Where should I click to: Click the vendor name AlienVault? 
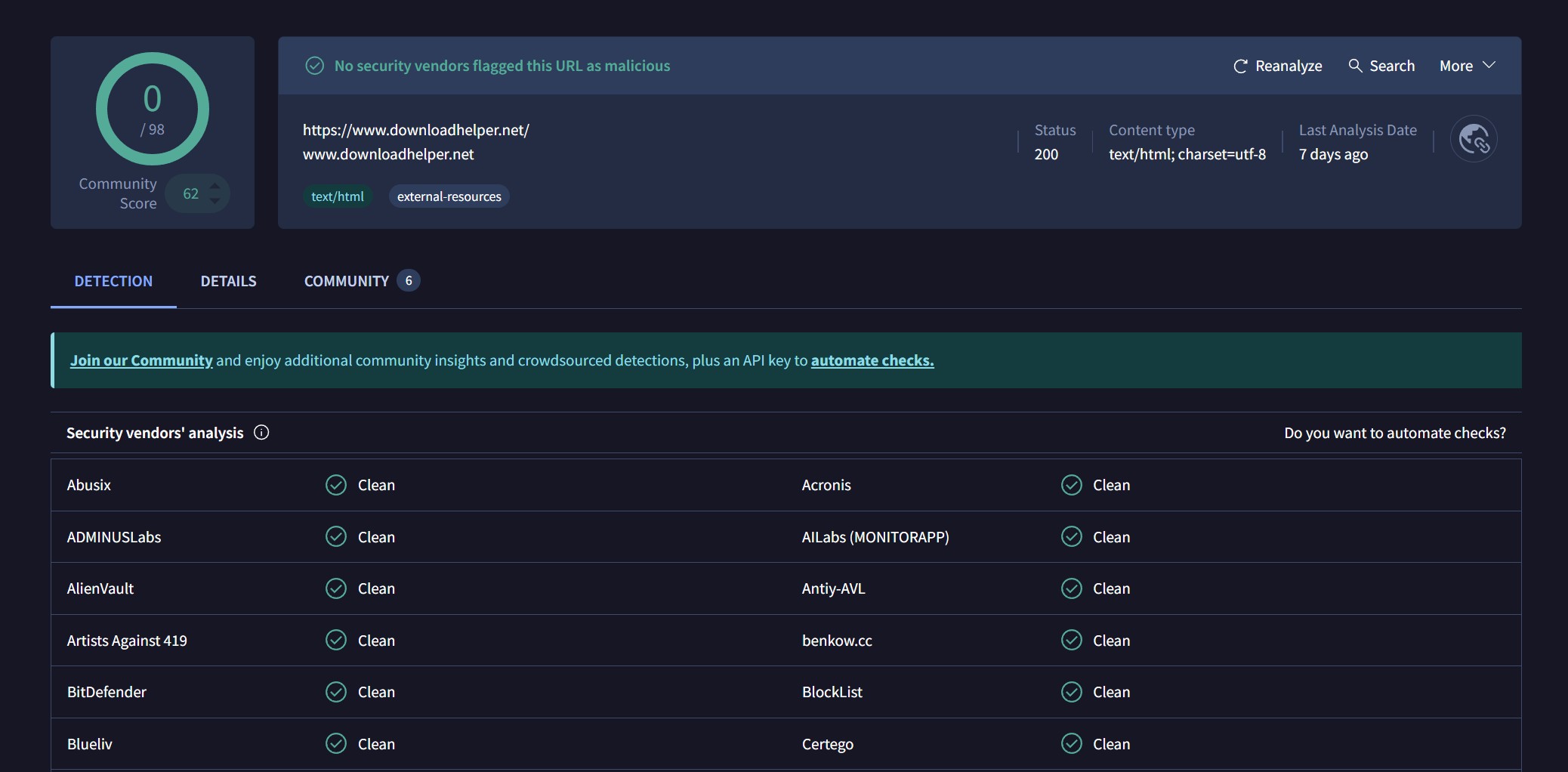tap(100, 588)
